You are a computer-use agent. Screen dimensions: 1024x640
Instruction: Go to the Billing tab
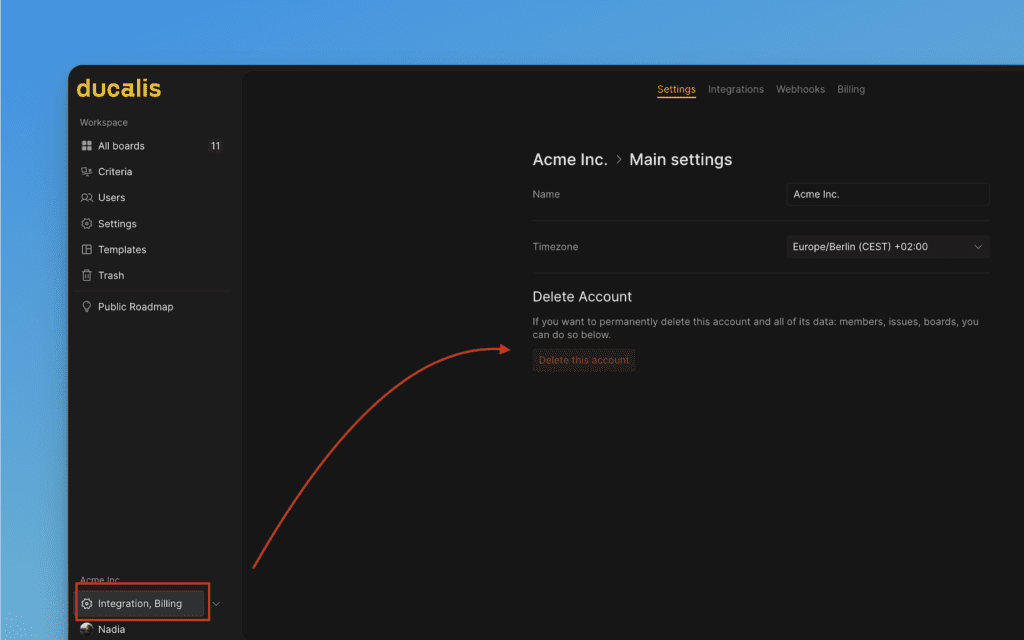pyautogui.click(x=851, y=90)
